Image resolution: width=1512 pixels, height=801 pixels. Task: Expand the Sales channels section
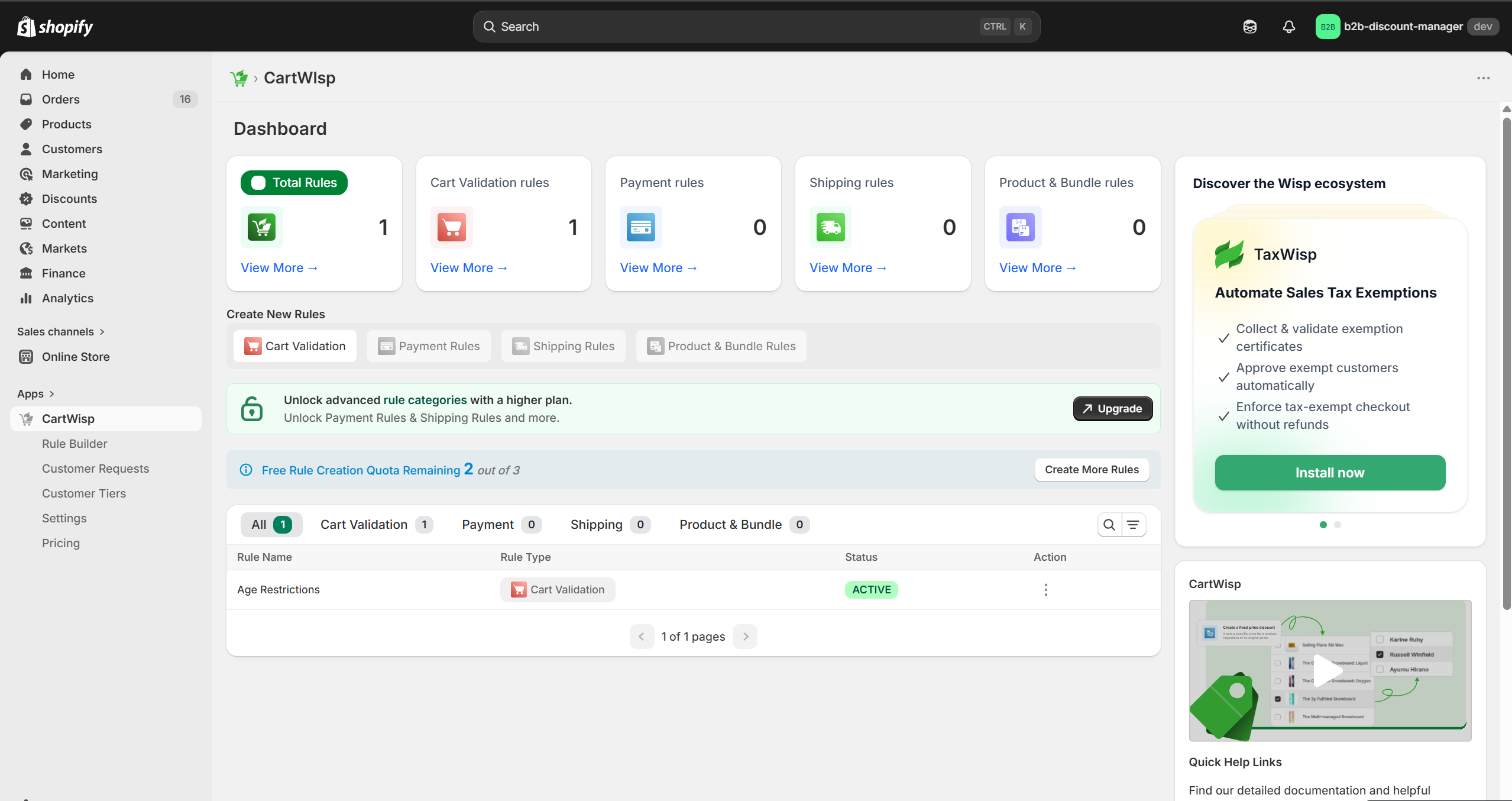(61, 332)
